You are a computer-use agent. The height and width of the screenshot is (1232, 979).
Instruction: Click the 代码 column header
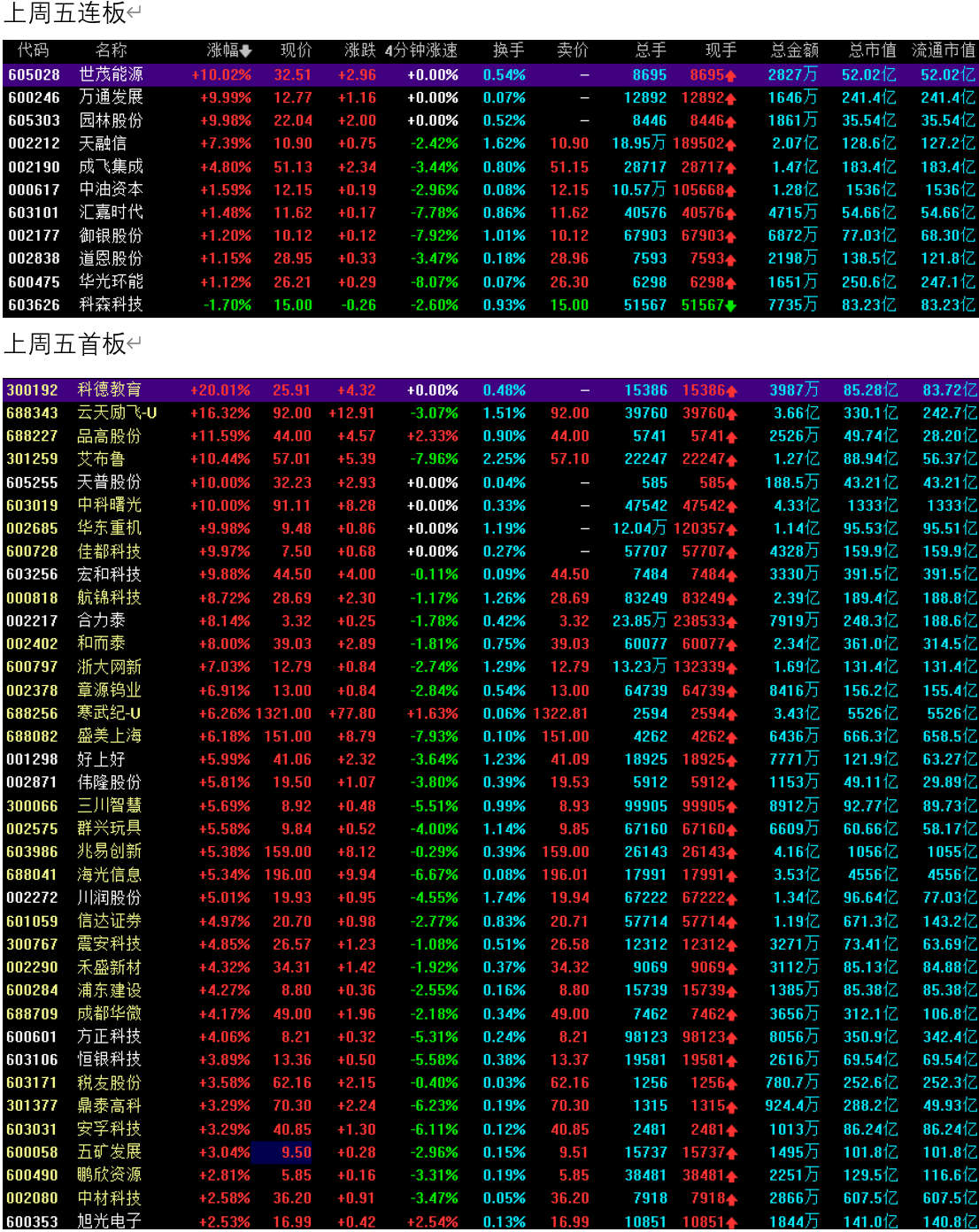click(33, 50)
